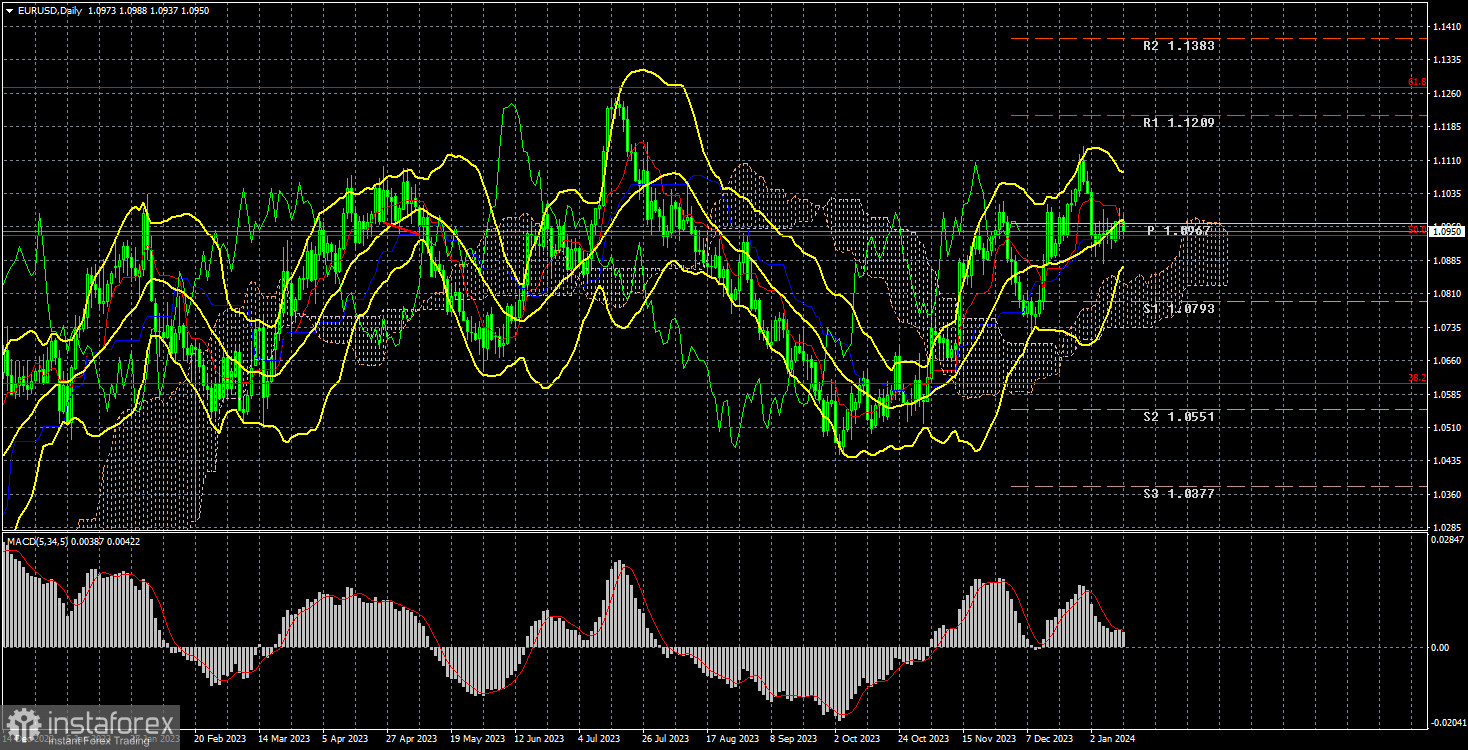Select the current price tag 1.0950

pyautogui.click(x=1448, y=230)
